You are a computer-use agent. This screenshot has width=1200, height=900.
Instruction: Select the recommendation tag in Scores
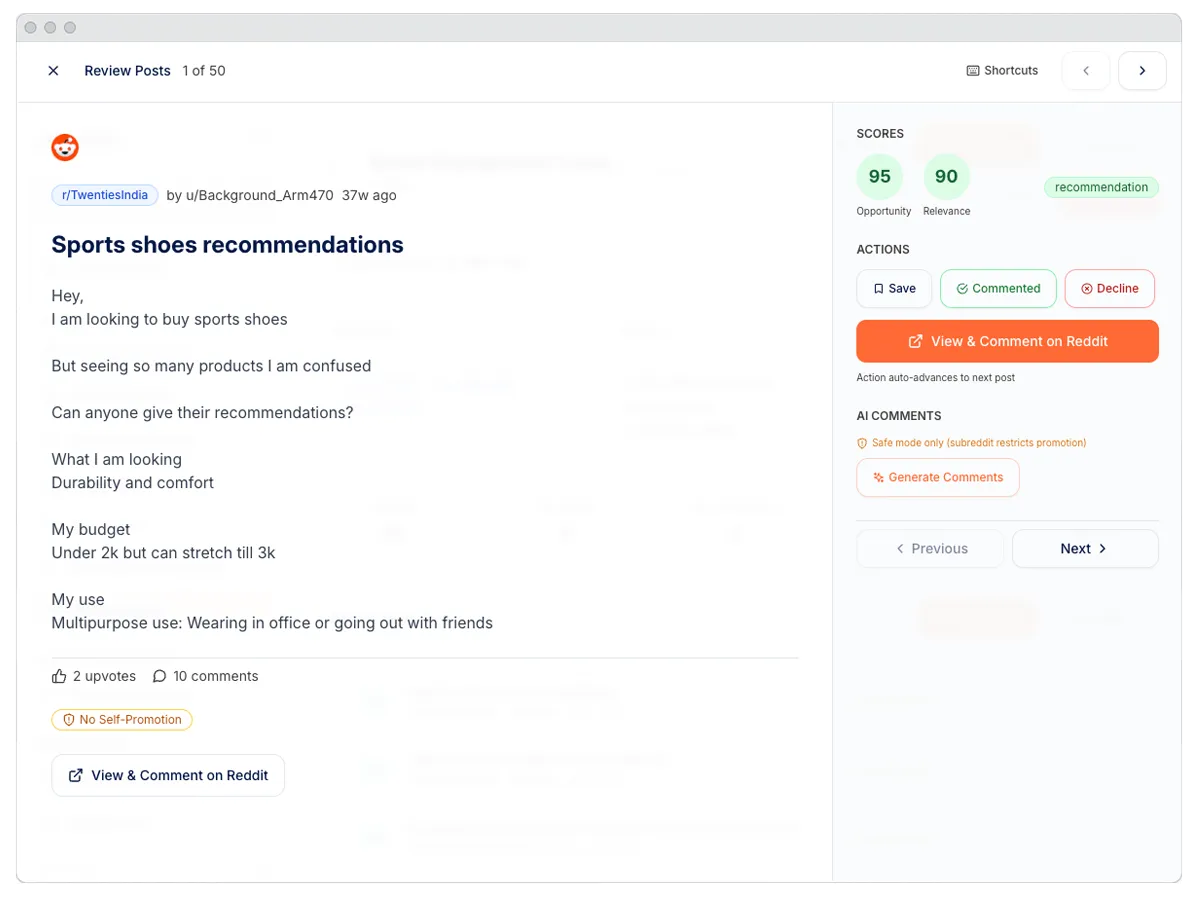pos(1101,187)
